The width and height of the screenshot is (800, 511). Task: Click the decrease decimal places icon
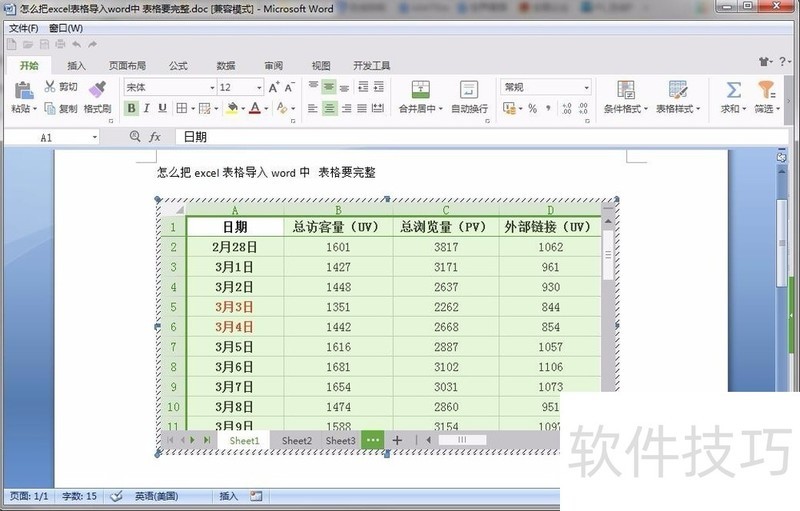coord(583,108)
